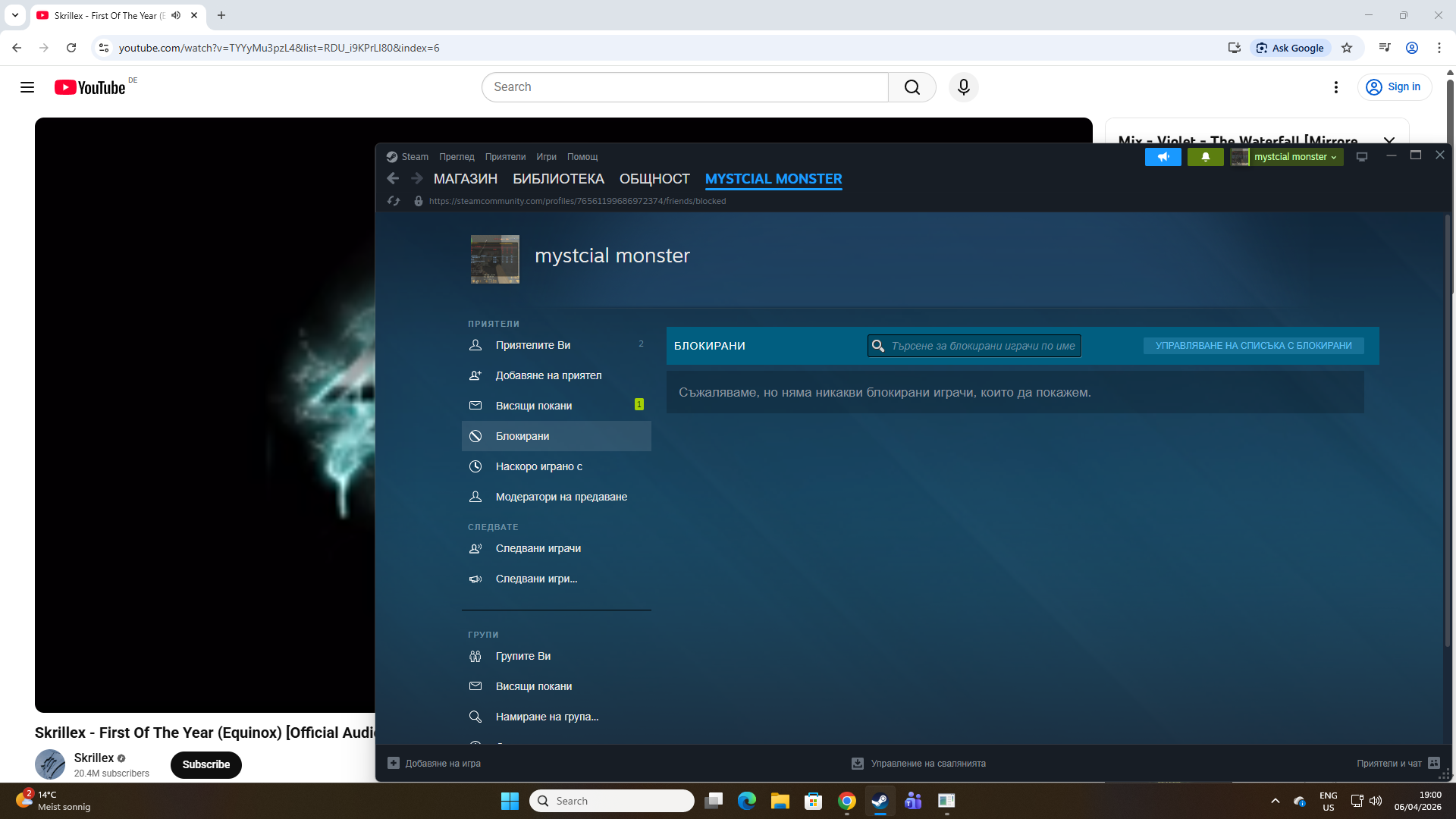Open the Chrome profile icon
Image resolution: width=1456 pixels, height=819 pixels.
point(1412,48)
